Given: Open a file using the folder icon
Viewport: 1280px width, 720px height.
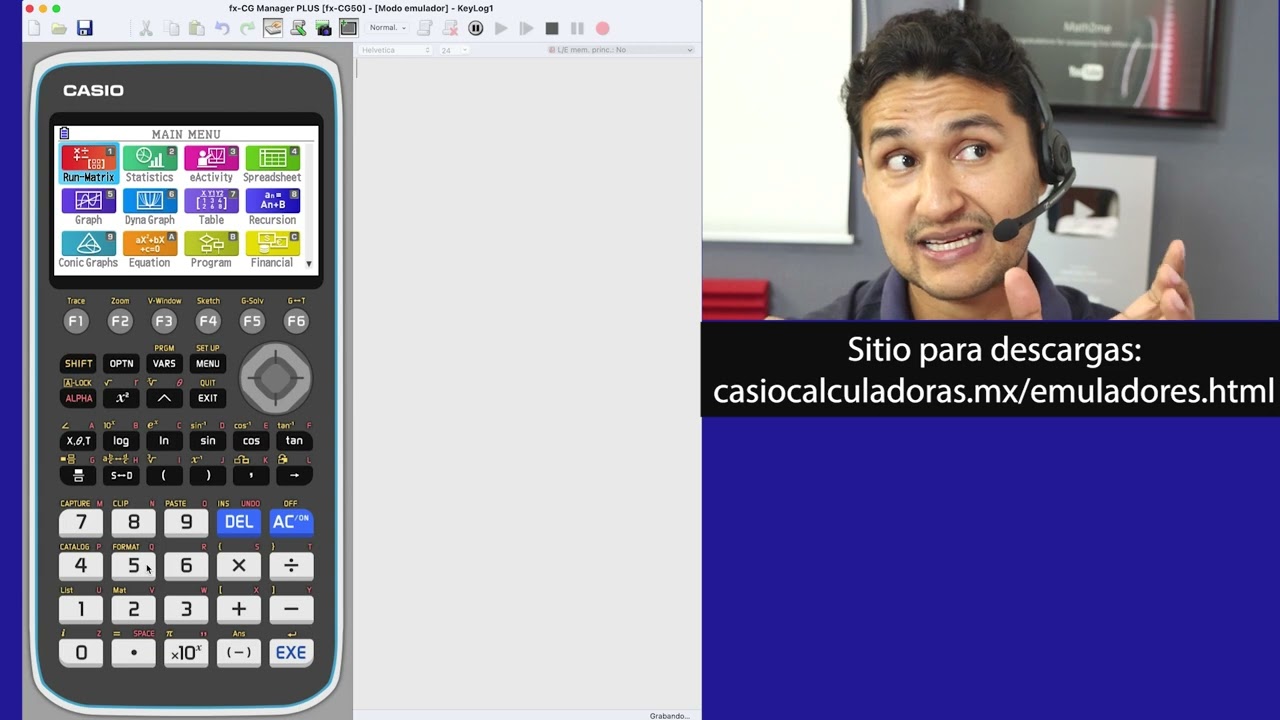Looking at the screenshot, I should tap(60, 29).
